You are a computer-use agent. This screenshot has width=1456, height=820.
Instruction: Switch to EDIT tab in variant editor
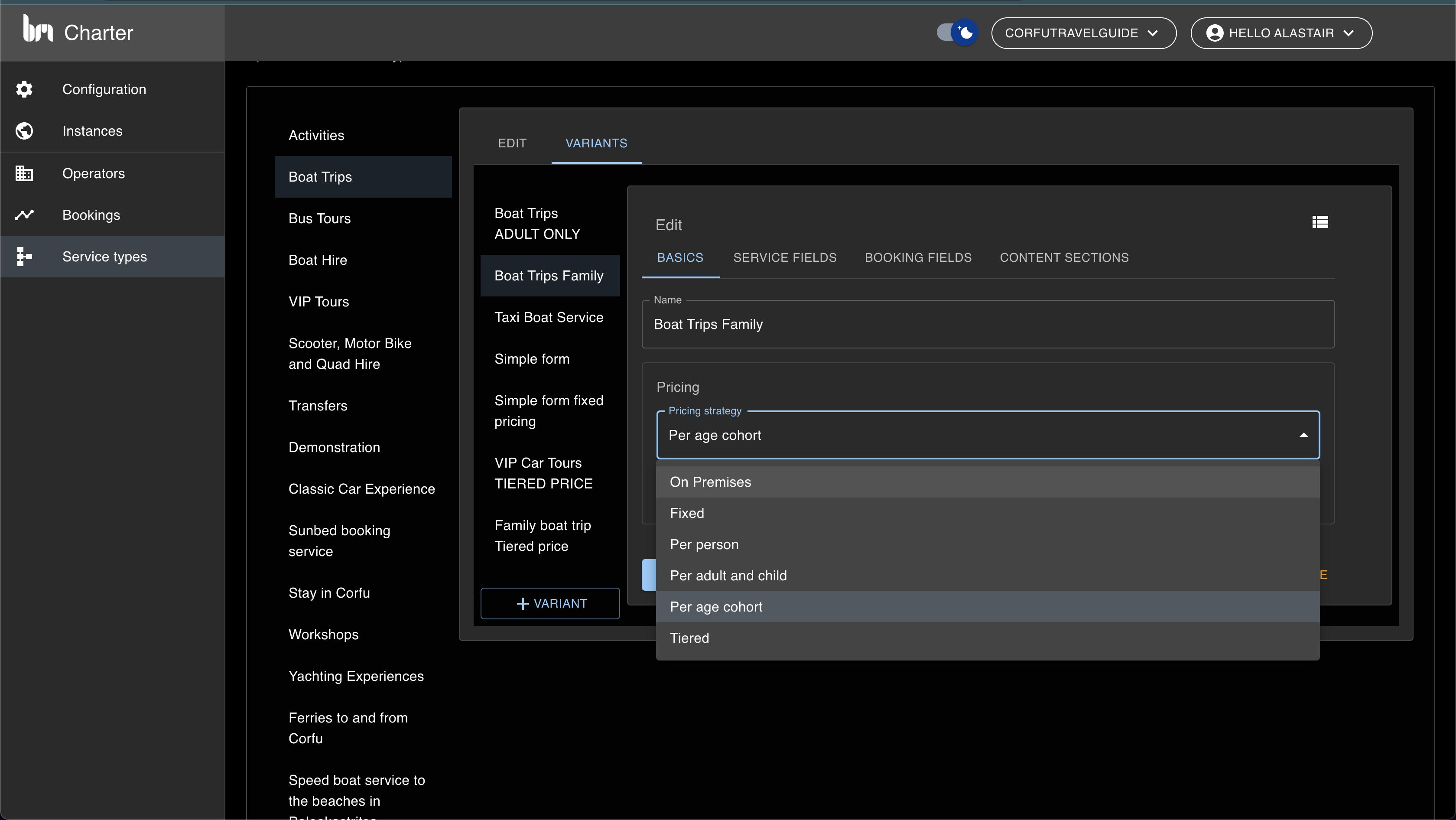point(513,143)
